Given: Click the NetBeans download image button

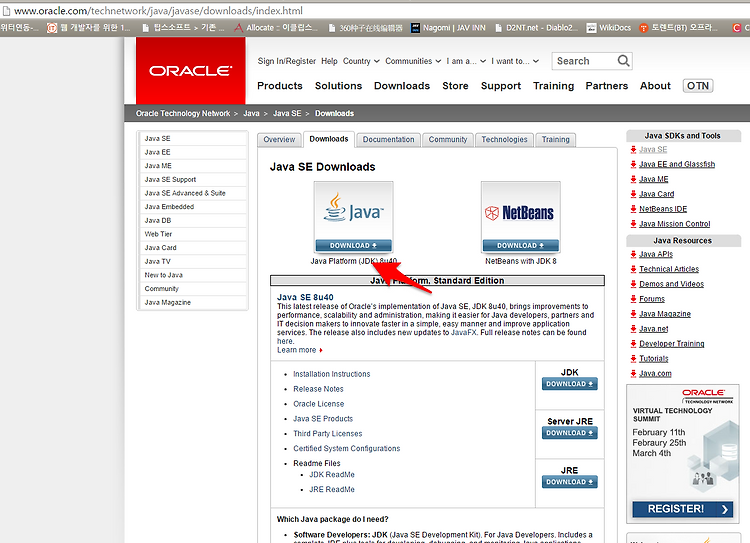Looking at the screenshot, I should point(520,217).
